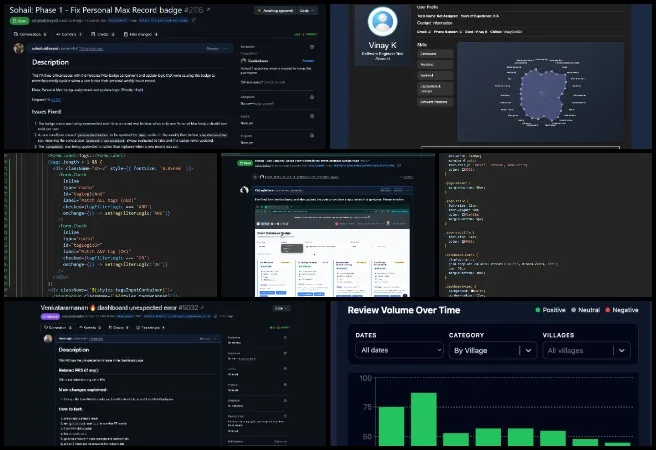The image size is (656, 450).
Task: Select the Software Practices skill button
Action: pyautogui.click(x=435, y=102)
